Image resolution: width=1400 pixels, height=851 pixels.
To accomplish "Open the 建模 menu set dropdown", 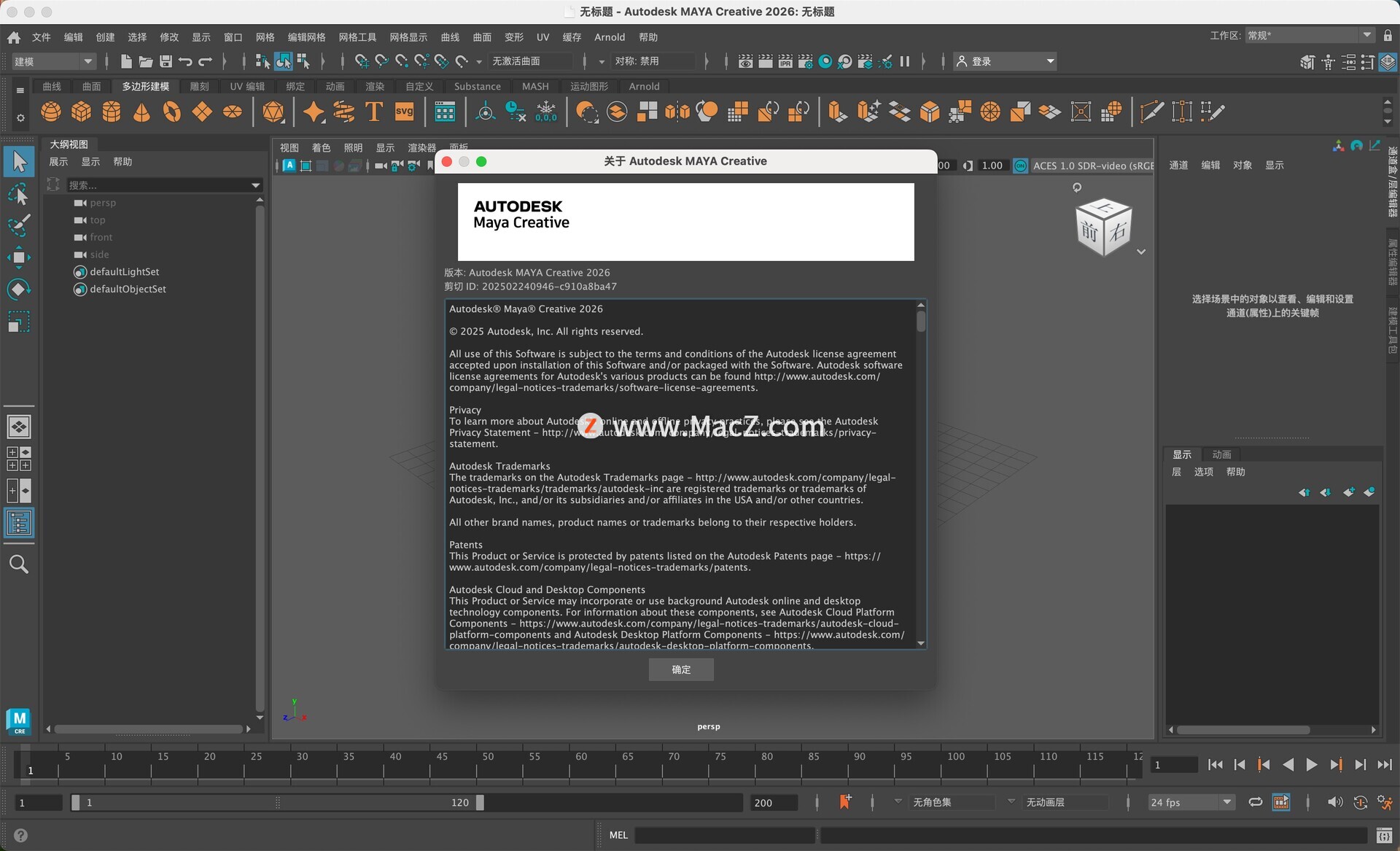I will coord(54,61).
